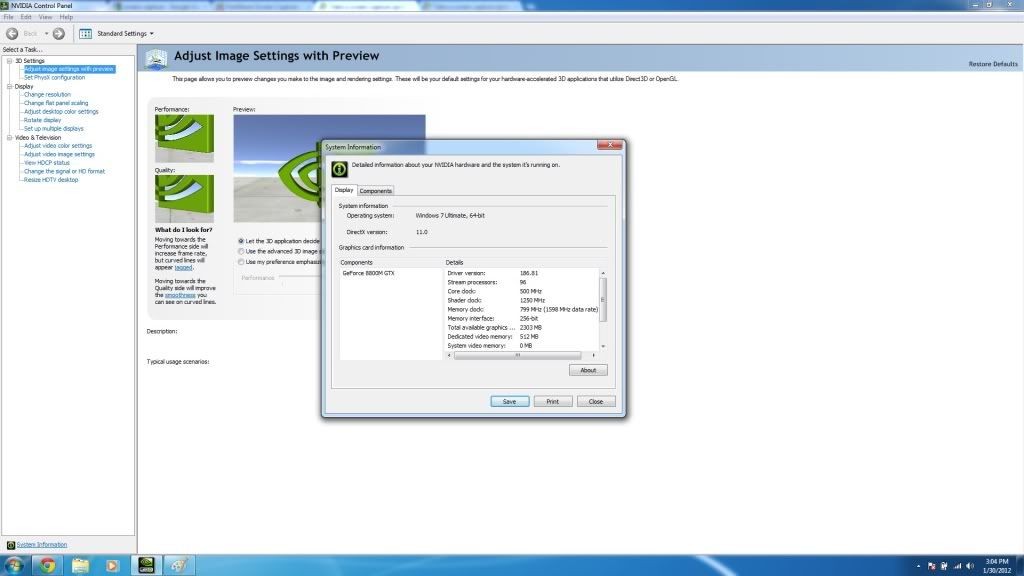Click the About button
Screen dimensions: 1024x576
[588, 370]
